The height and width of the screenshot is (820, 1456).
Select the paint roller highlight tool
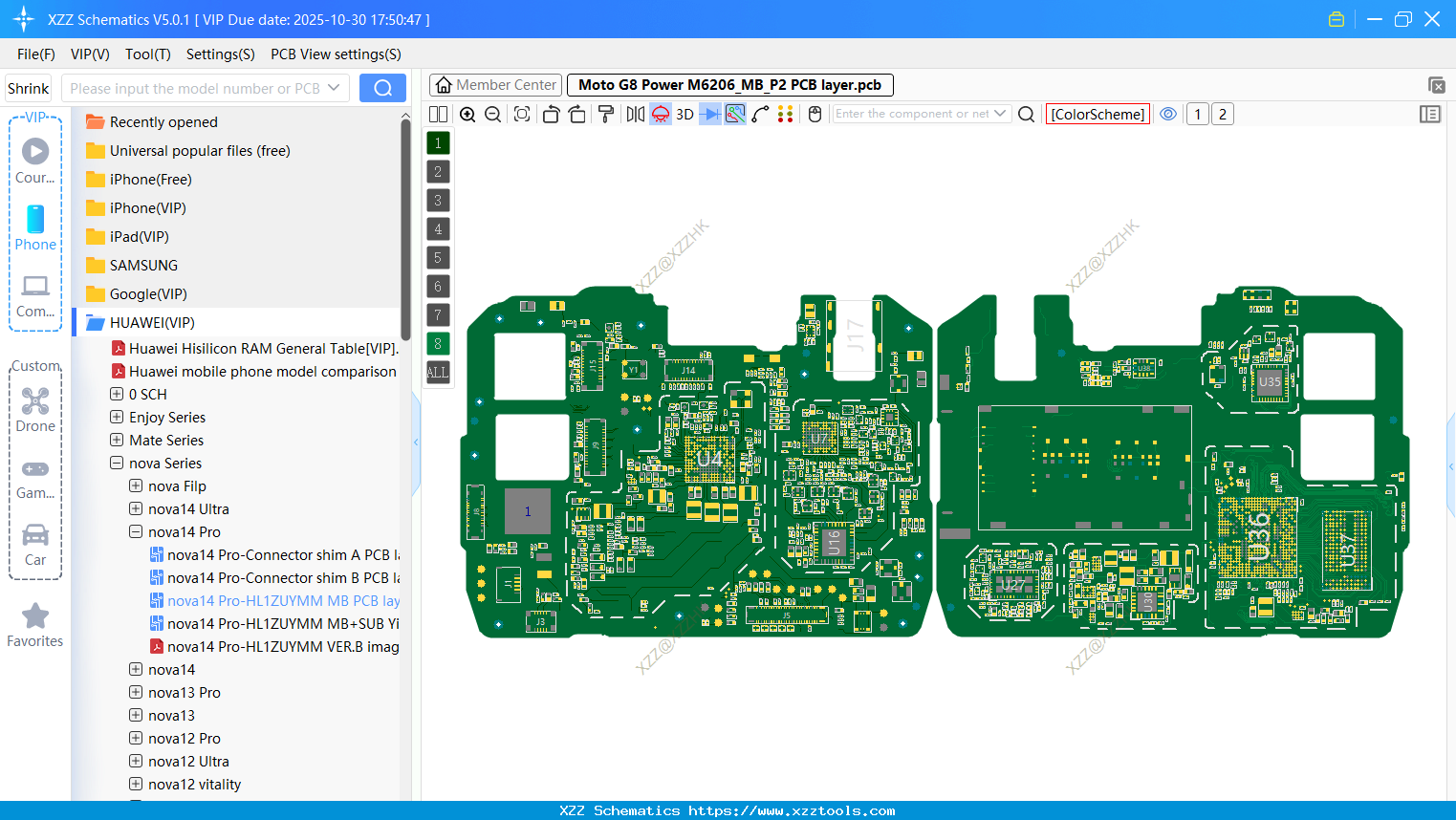(x=606, y=114)
